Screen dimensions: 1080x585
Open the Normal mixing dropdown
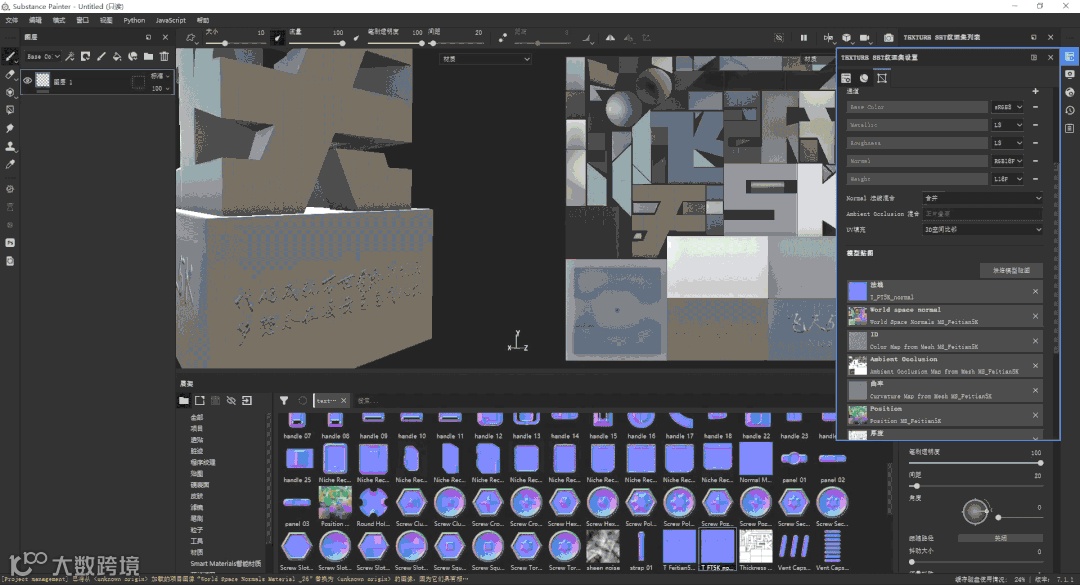[982, 198]
